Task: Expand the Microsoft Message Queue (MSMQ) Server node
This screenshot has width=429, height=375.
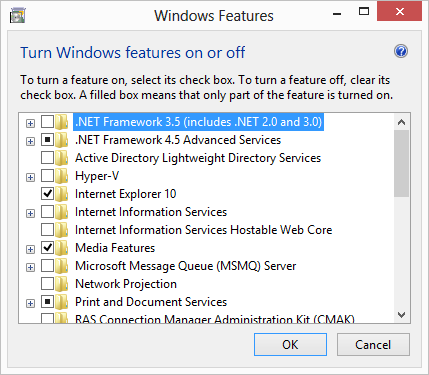Action: 30,267
